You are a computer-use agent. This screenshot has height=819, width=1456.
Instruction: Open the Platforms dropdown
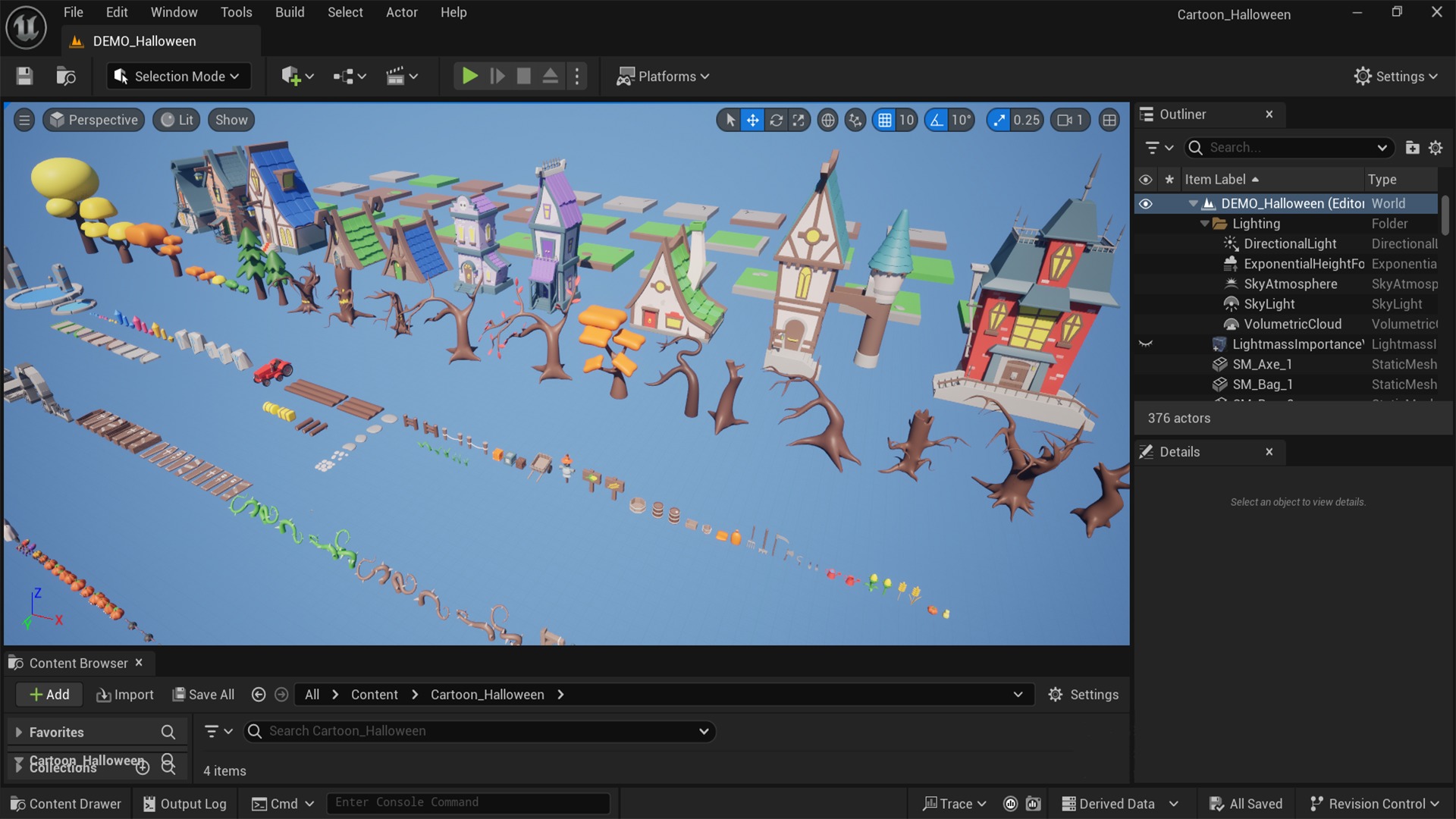tap(664, 76)
